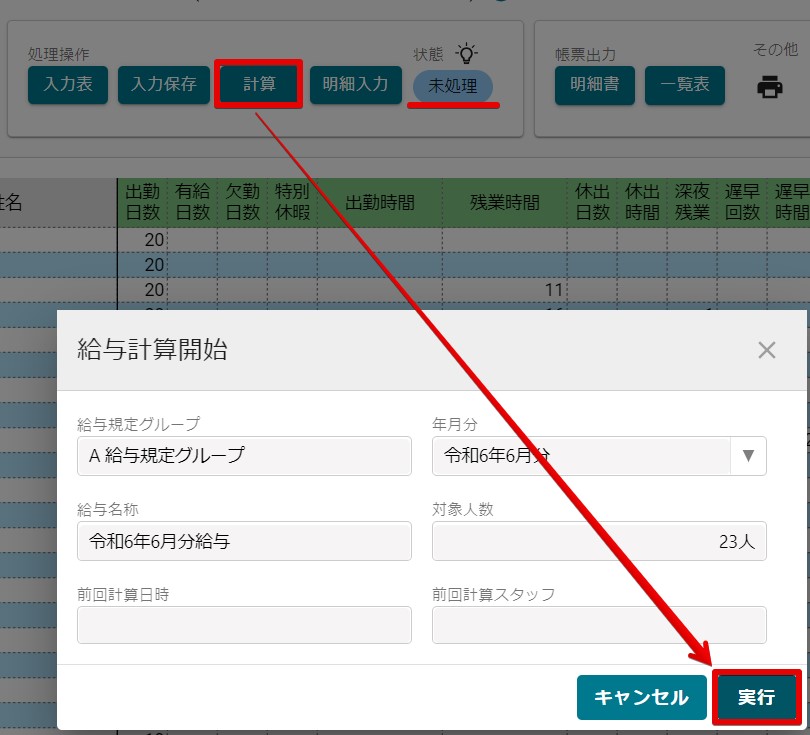The width and height of the screenshot is (810, 735).
Task: Click the 実行 button
Action: [x=757, y=697]
